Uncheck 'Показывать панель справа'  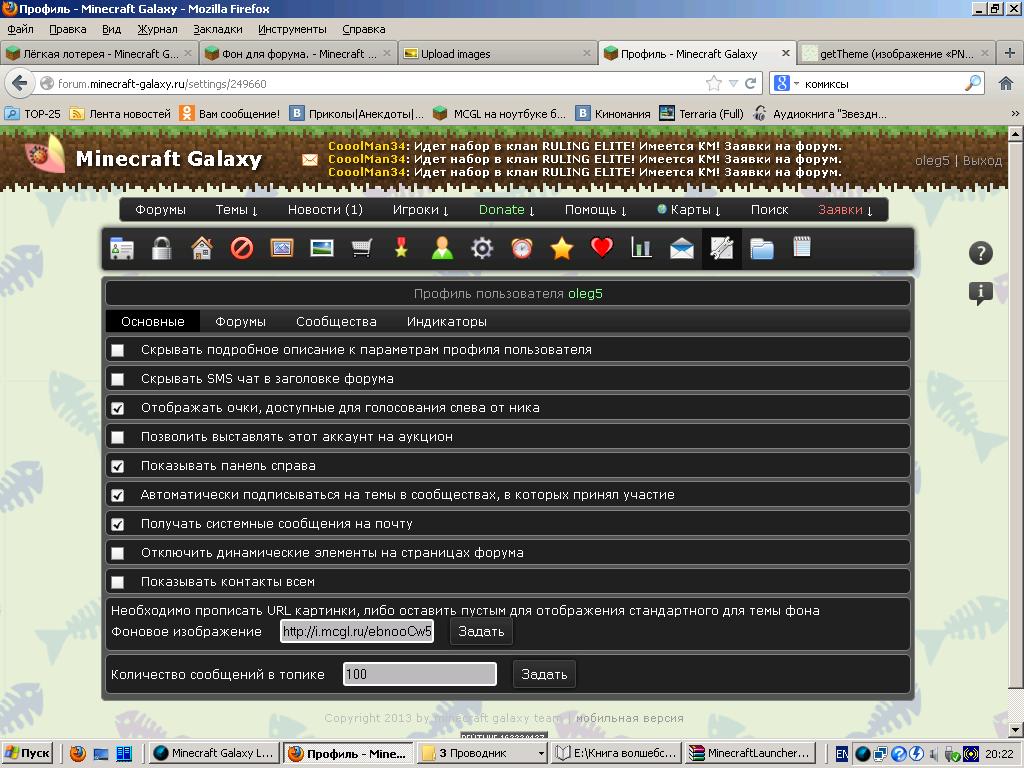point(118,466)
